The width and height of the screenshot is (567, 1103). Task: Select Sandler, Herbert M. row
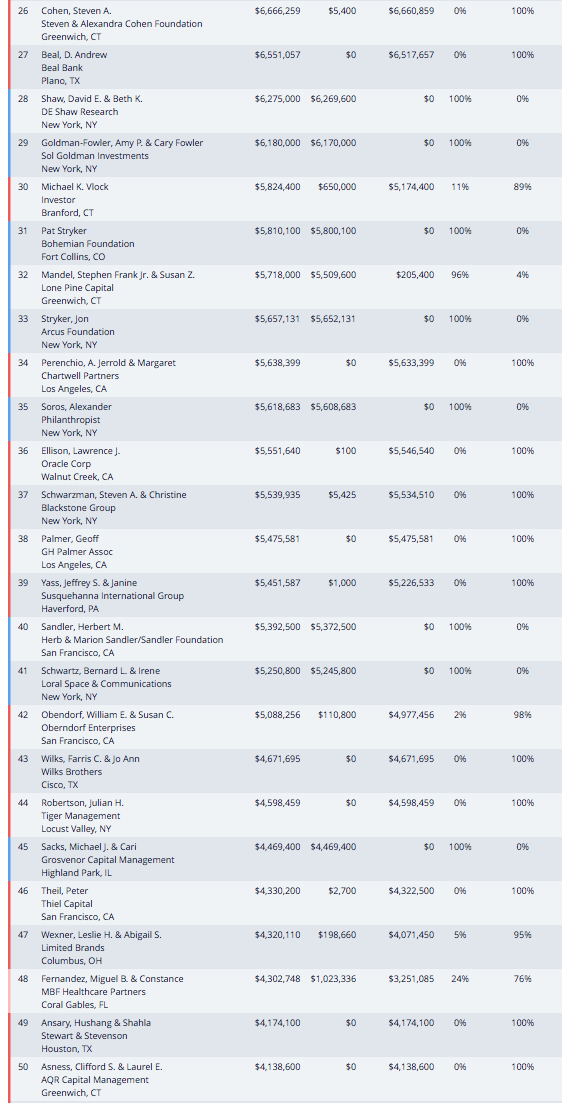pyautogui.click(x=286, y=639)
